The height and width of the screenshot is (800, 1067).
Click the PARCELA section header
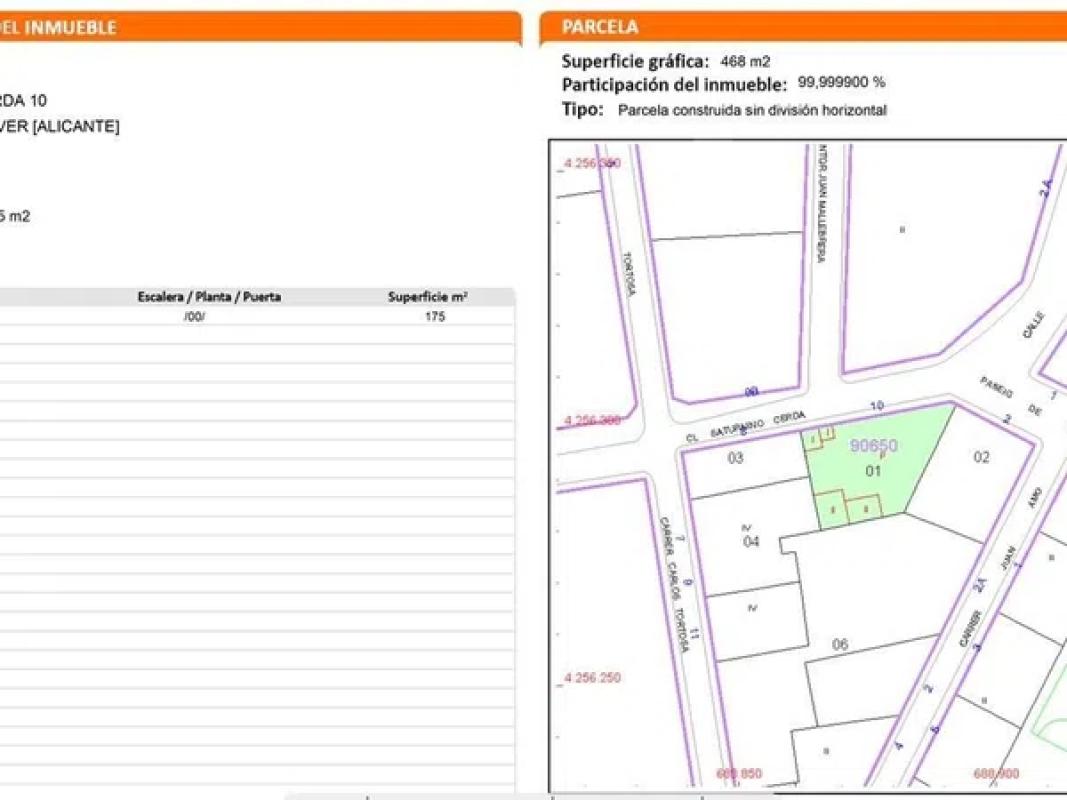click(600, 27)
